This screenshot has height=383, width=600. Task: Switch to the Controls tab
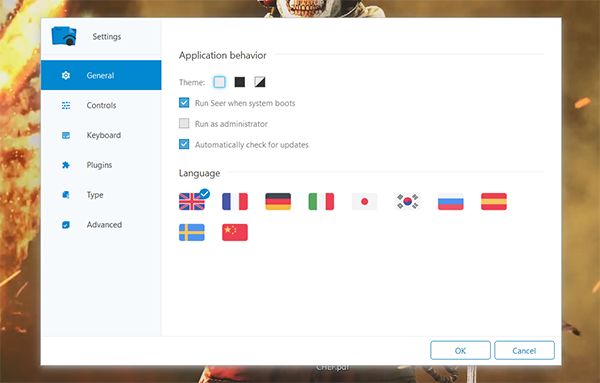click(x=101, y=105)
